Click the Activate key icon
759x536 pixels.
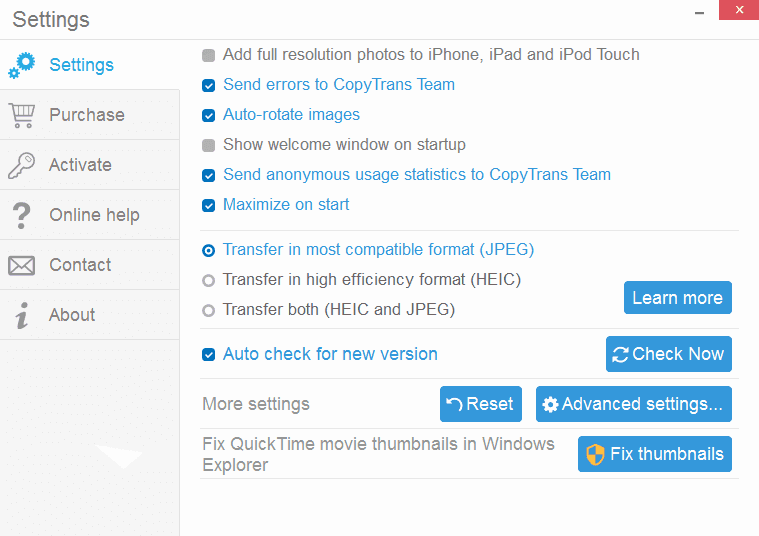click(x=21, y=165)
